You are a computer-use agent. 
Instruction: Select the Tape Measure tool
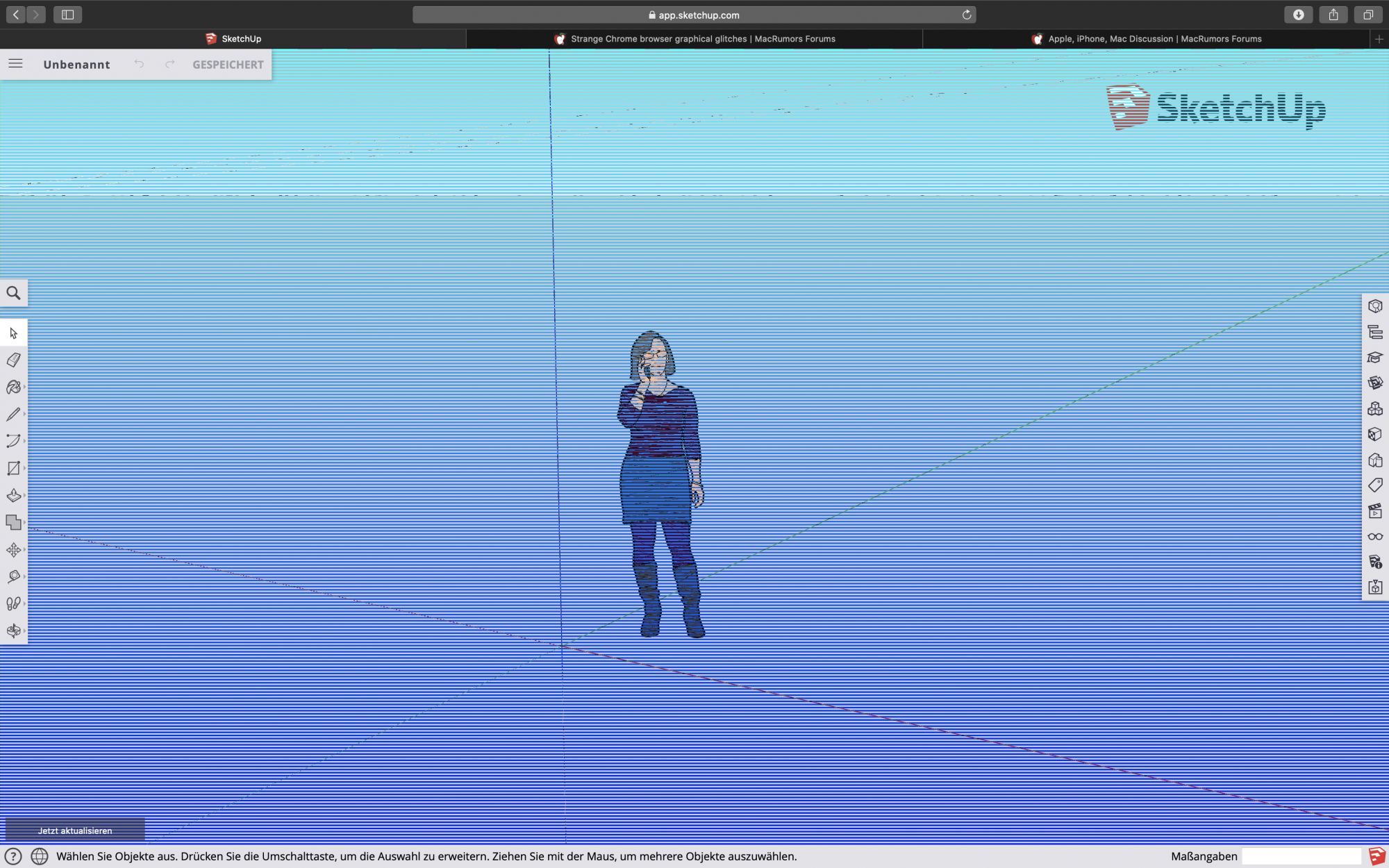point(13,576)
